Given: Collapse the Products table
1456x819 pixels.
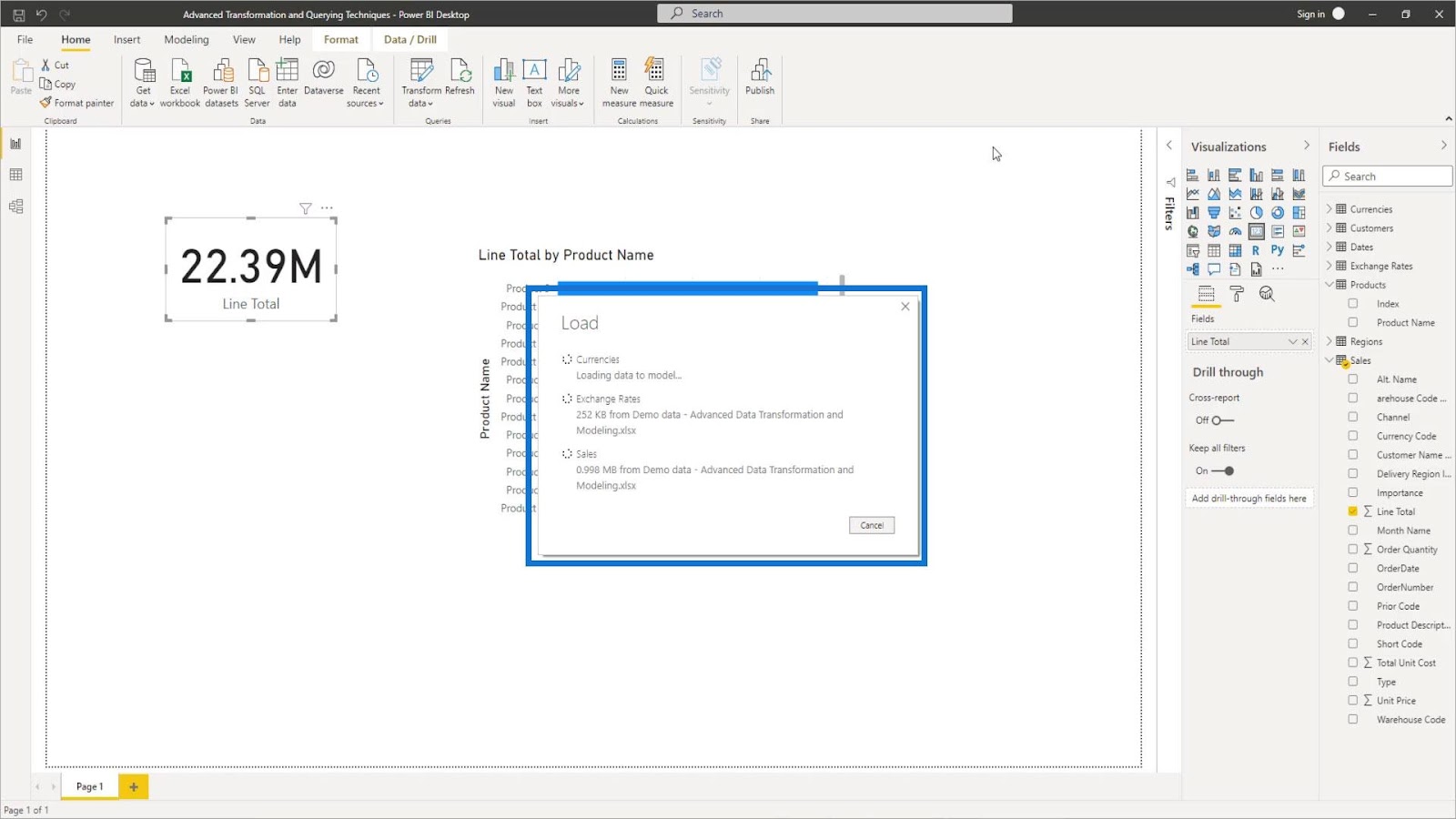Looking at the screenshot, I should click(1330, 285).
